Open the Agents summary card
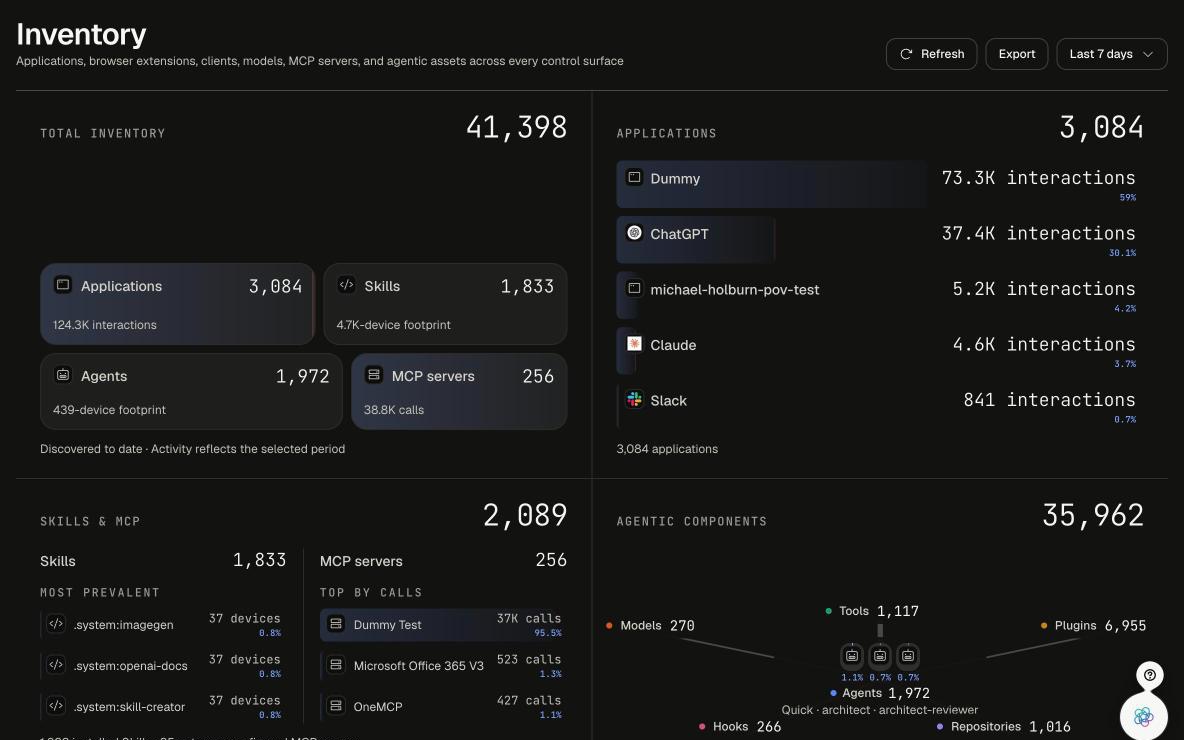The height and width of the screenshot is (740, 1184). pos(191,392)
